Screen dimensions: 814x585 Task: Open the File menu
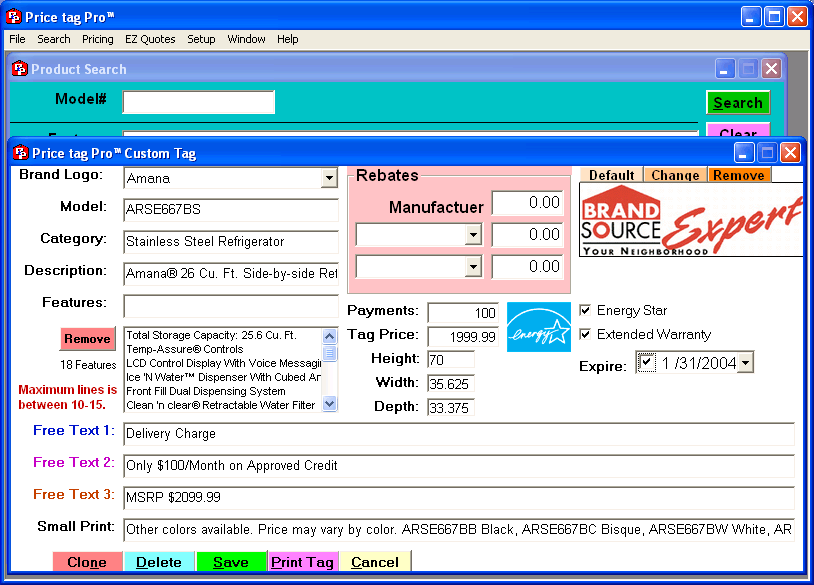coord(17,39)
